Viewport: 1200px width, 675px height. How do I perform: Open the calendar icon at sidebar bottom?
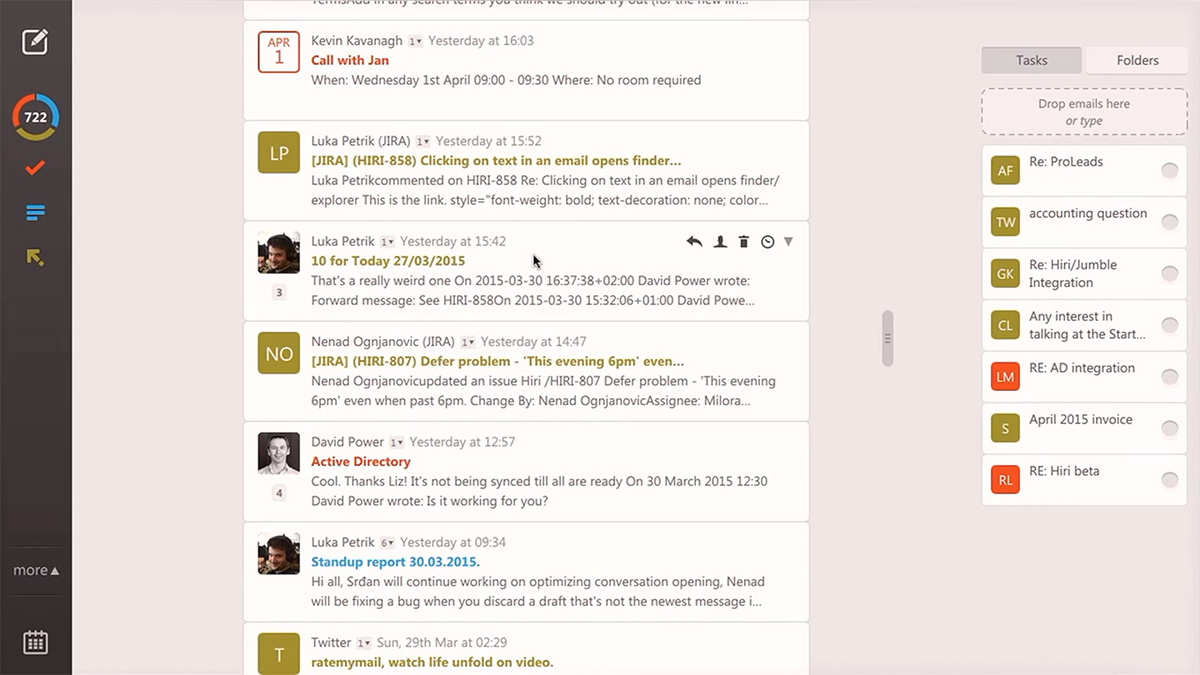pyautogui.click(x=35, y=642)
